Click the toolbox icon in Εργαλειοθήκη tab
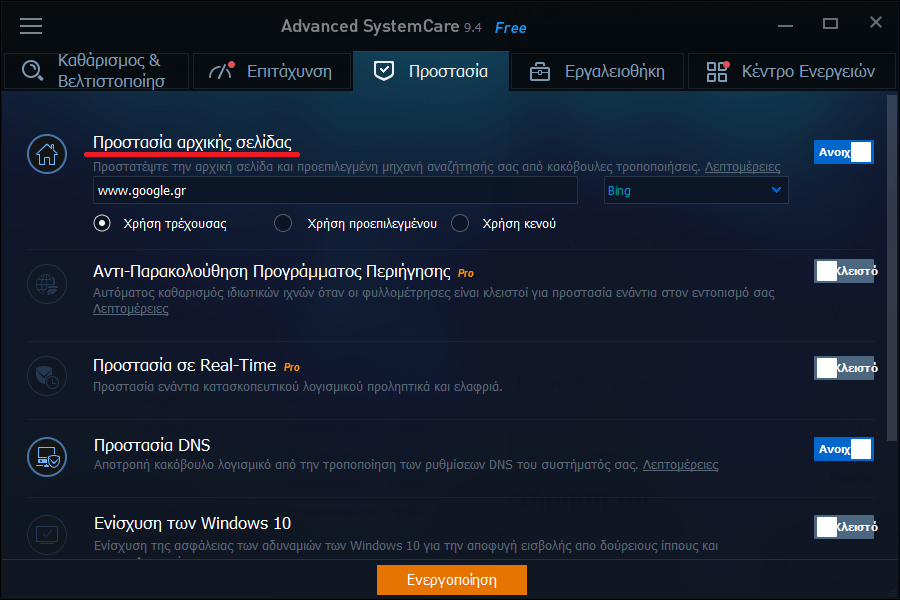900x600 pixels. pos(540,71)
